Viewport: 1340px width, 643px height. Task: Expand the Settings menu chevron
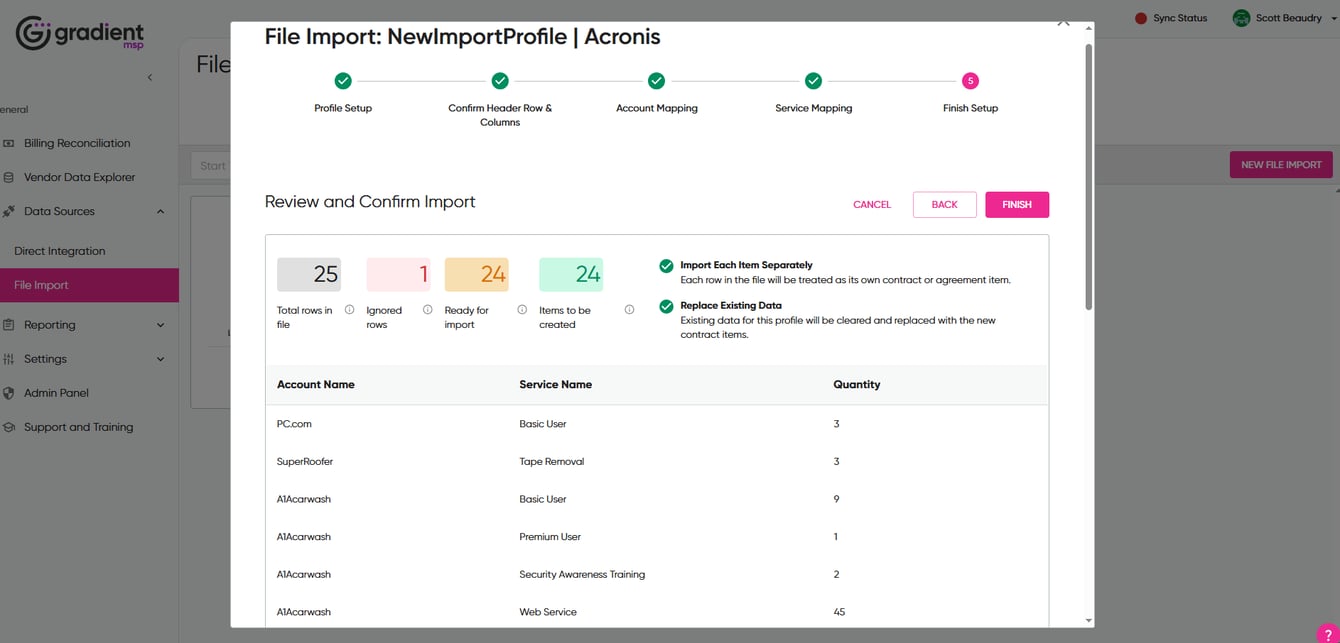pyautogui.click(x=161, y=359)
